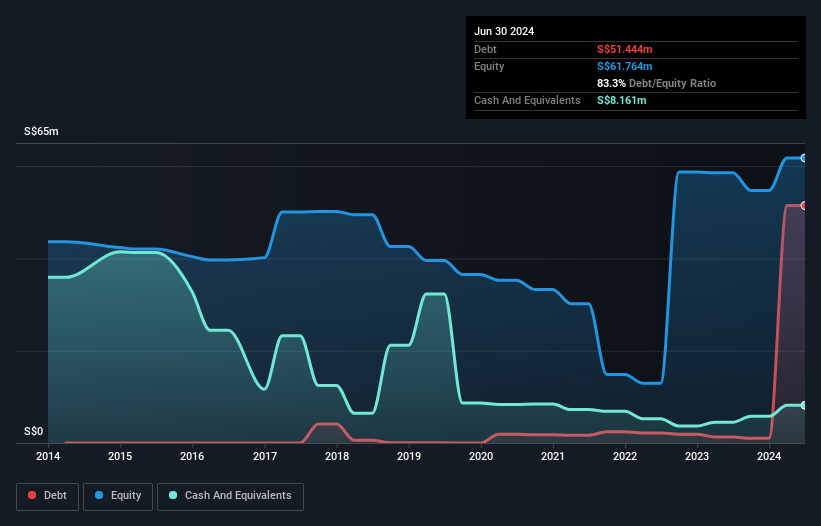
Task: Toggle the Debt series legend button
Action: click(x=48, y=496)
